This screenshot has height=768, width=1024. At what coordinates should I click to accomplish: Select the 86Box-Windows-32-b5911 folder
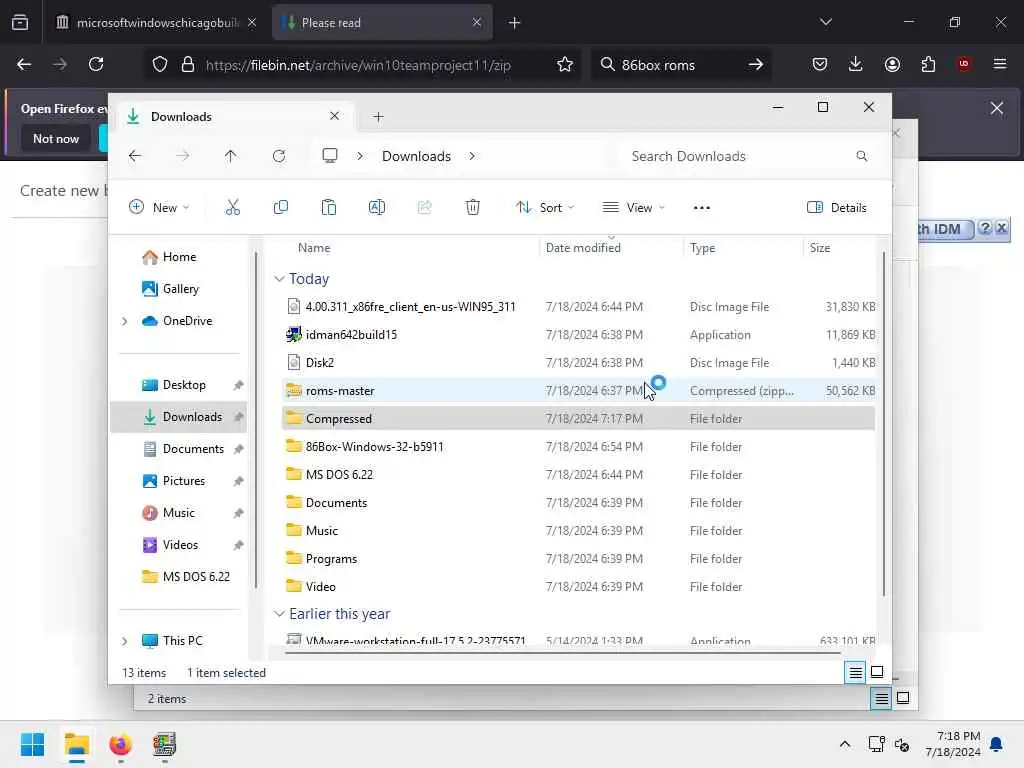click(x=578, y=447)
